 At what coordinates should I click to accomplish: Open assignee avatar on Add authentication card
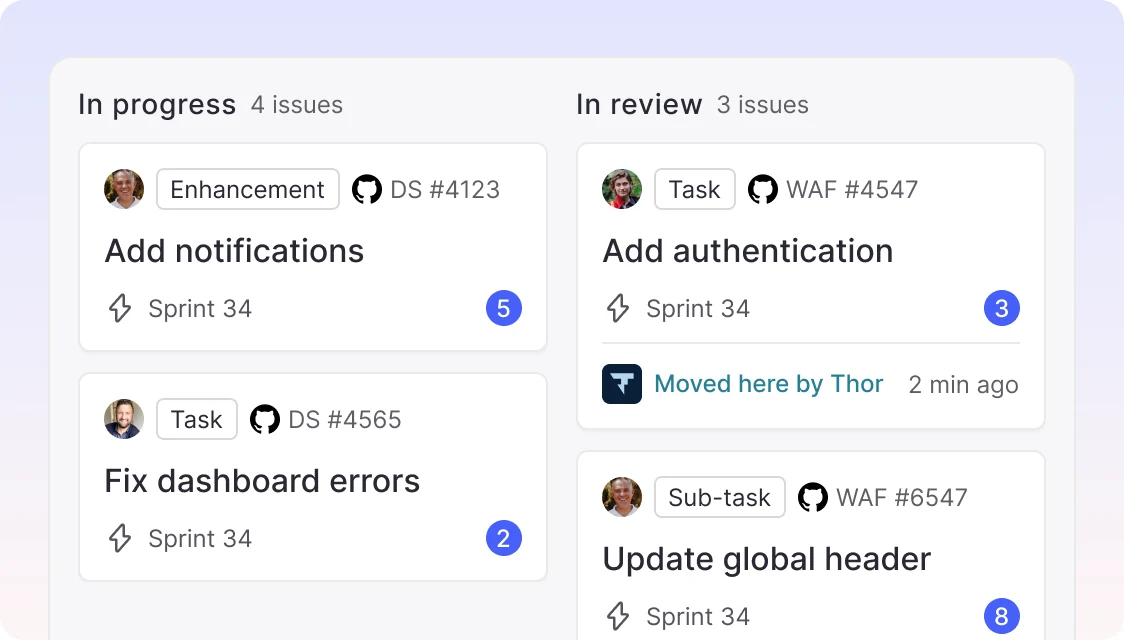pyautogui.click(x=621, y=189)
